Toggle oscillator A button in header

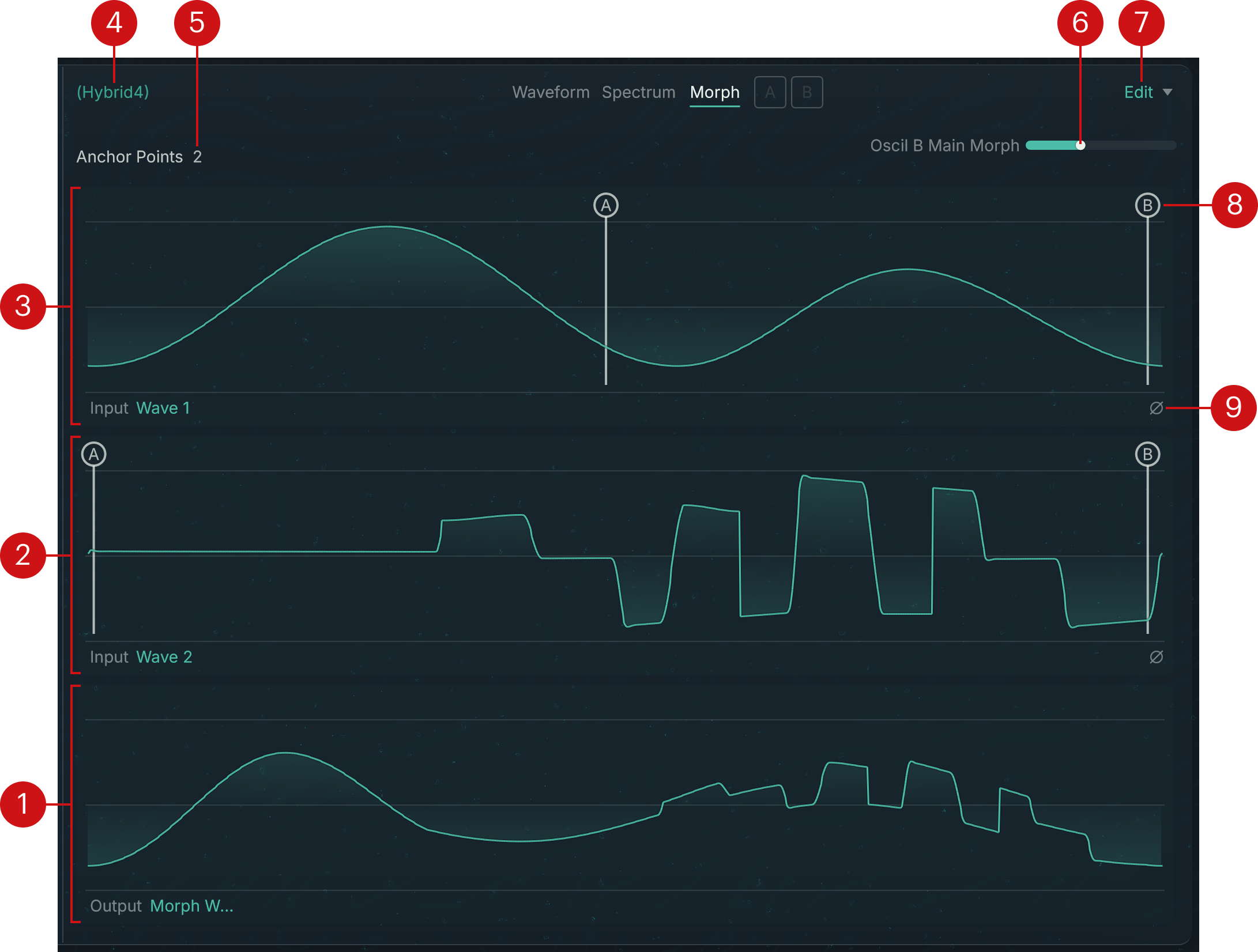(770, 92)
